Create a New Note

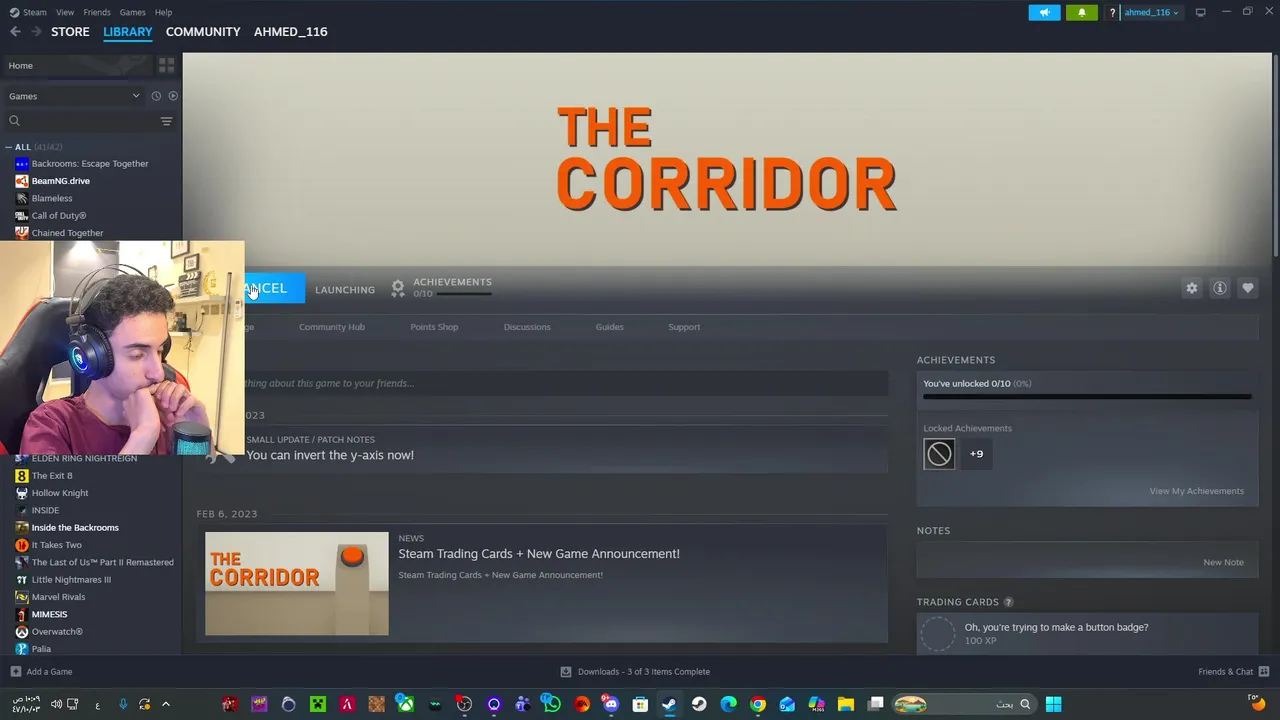(1223, 562)
